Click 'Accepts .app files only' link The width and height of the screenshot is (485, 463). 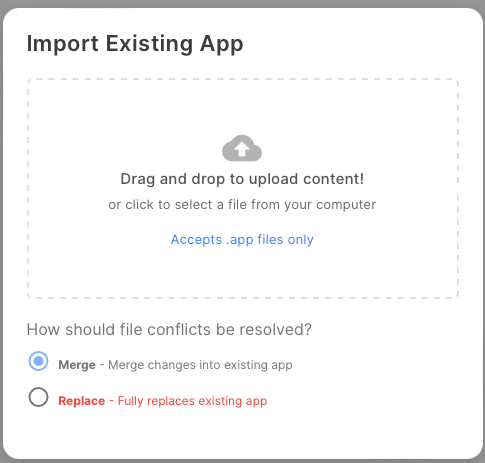tap(242, 240)
